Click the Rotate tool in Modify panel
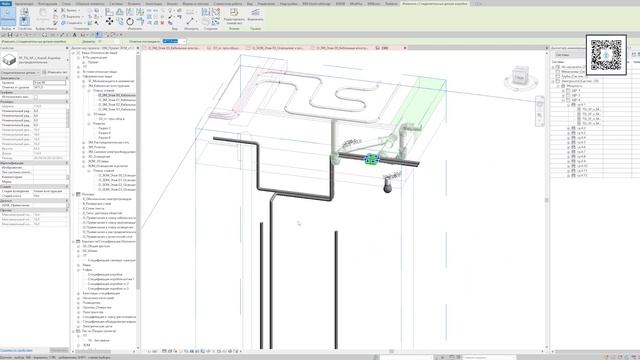640x360 pixels. click(130, 21)
